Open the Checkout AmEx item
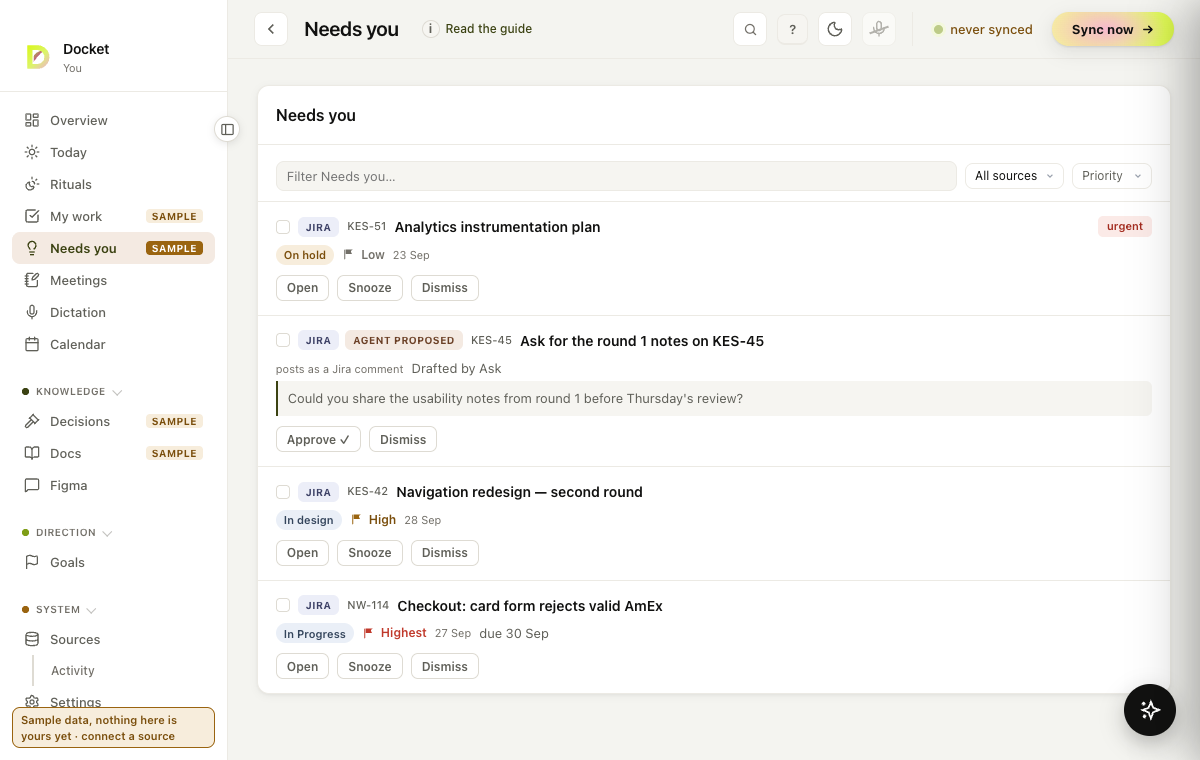Screen dimensions: 1200x760 [x=302, y=667]
